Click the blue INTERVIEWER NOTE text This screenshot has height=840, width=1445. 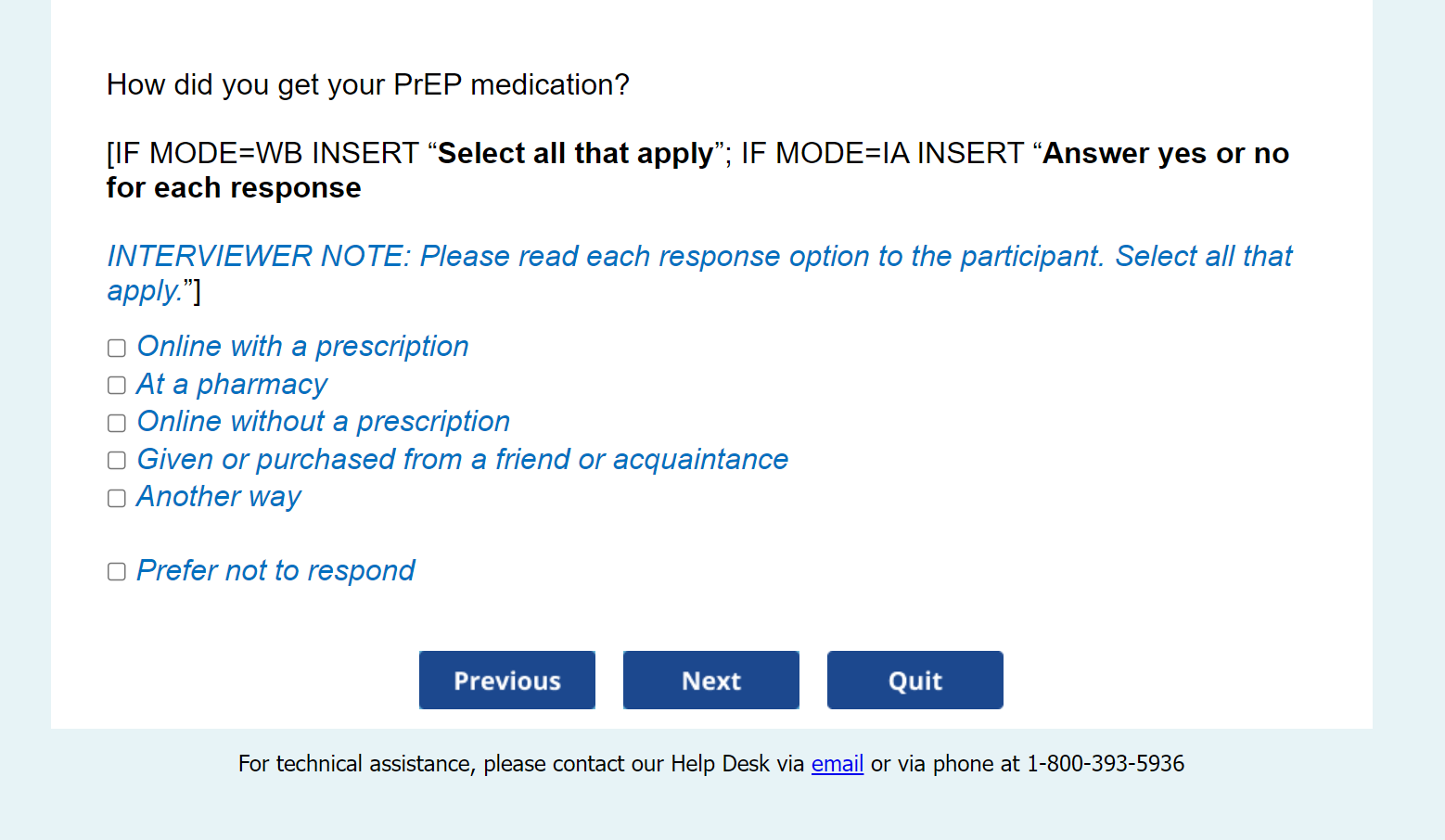click(x=698, y=257)
